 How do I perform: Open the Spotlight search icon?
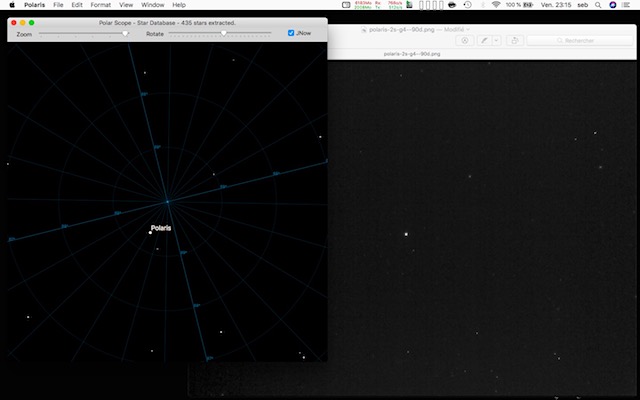click(x=598, y=5)
